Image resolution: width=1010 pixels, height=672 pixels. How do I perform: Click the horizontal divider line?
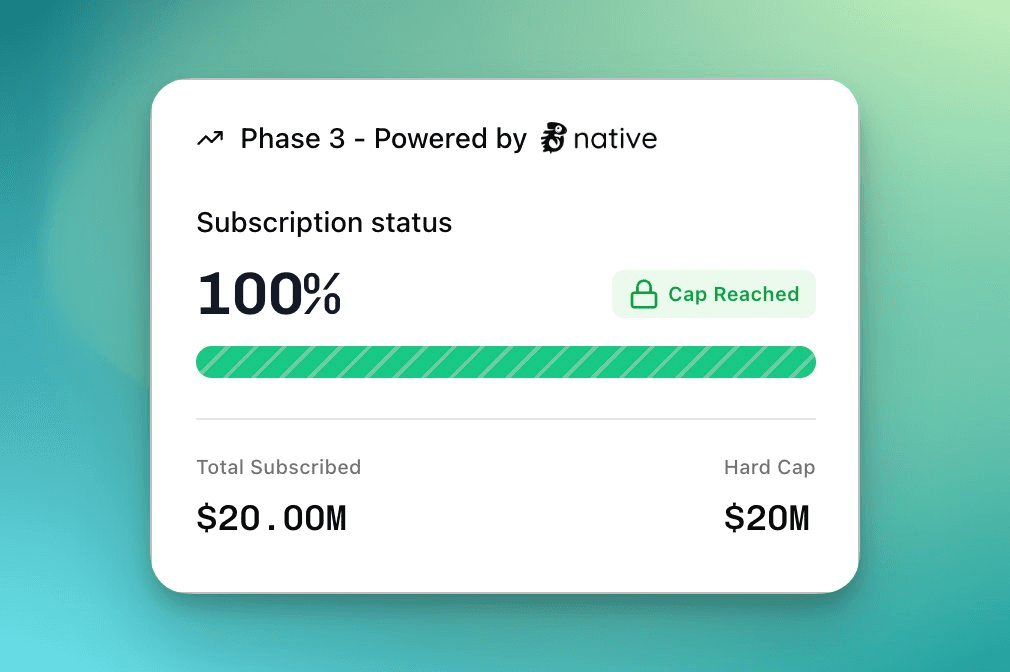(506, 419)
